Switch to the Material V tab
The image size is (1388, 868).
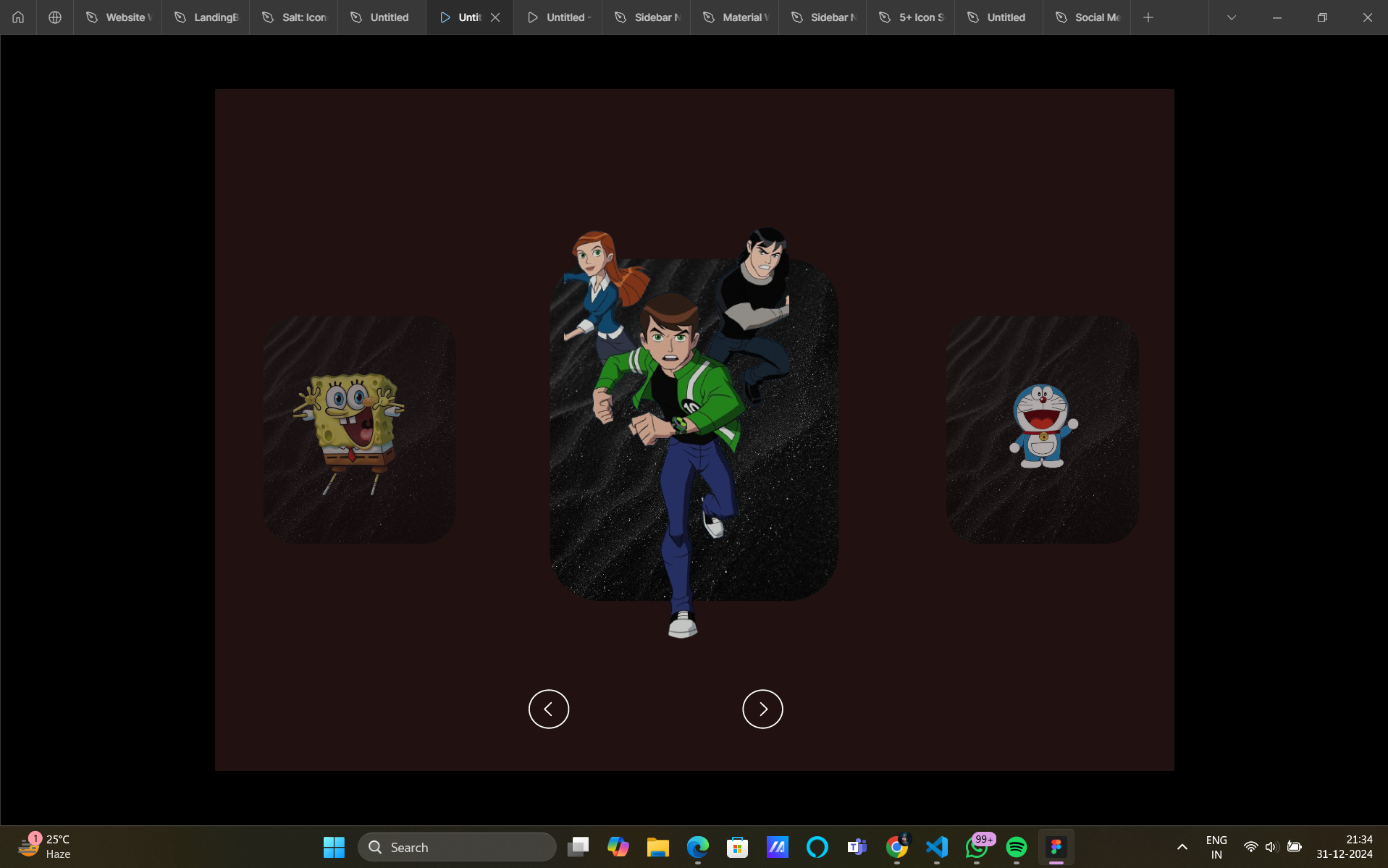[x=734, y=17]
